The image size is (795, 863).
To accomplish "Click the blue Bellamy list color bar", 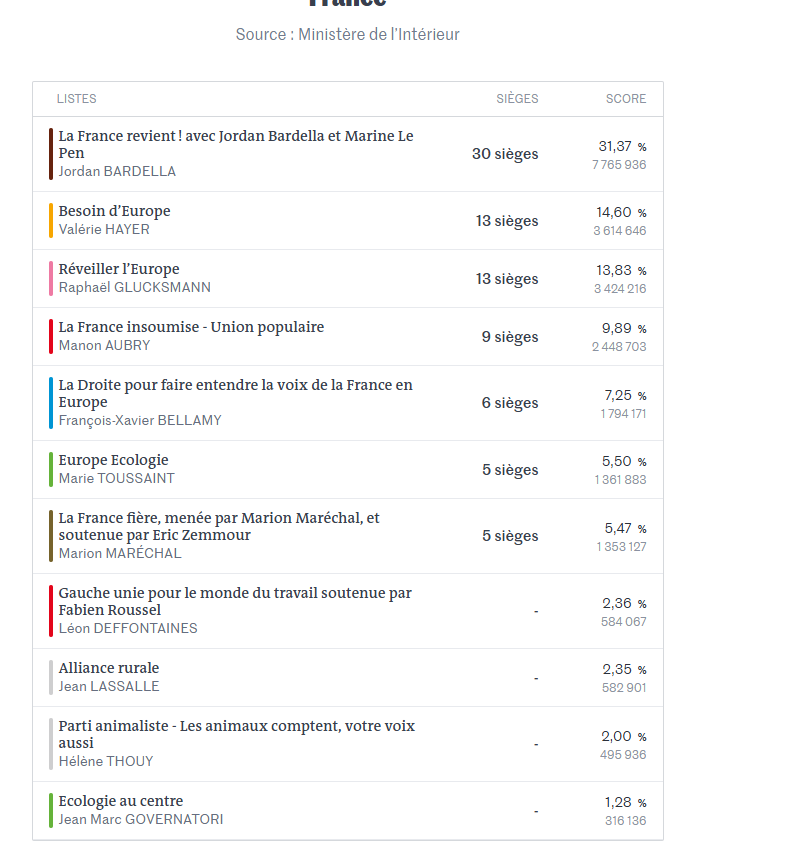I will tap(51, 403).
